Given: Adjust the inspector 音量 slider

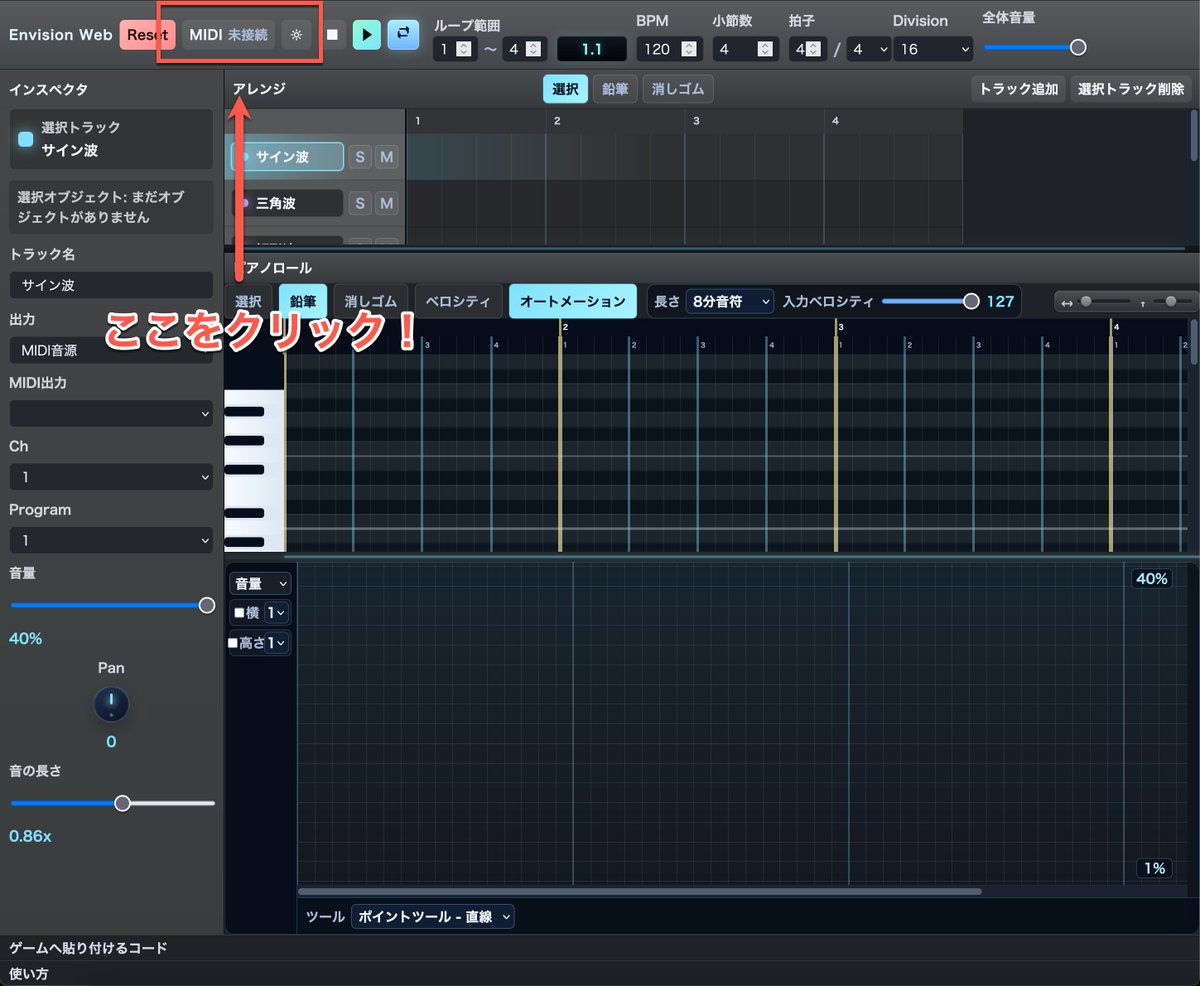Looking at the screenshot, I should 112,605.
